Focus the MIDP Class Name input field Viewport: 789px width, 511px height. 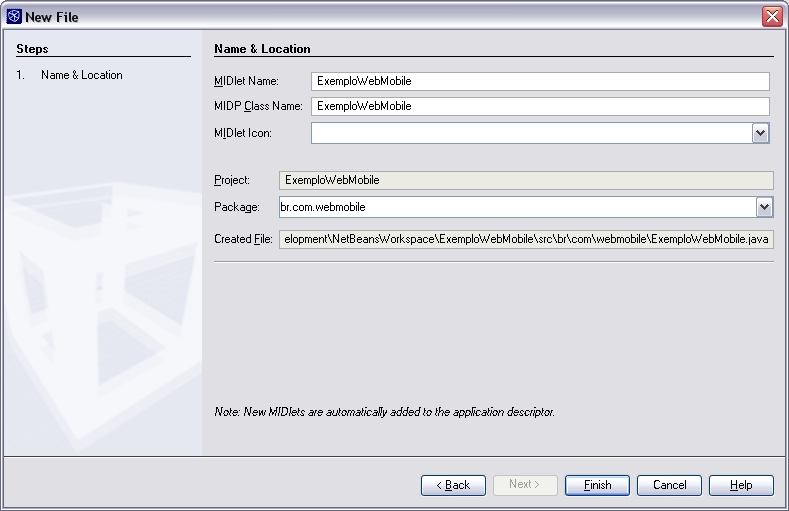(540, 106)
